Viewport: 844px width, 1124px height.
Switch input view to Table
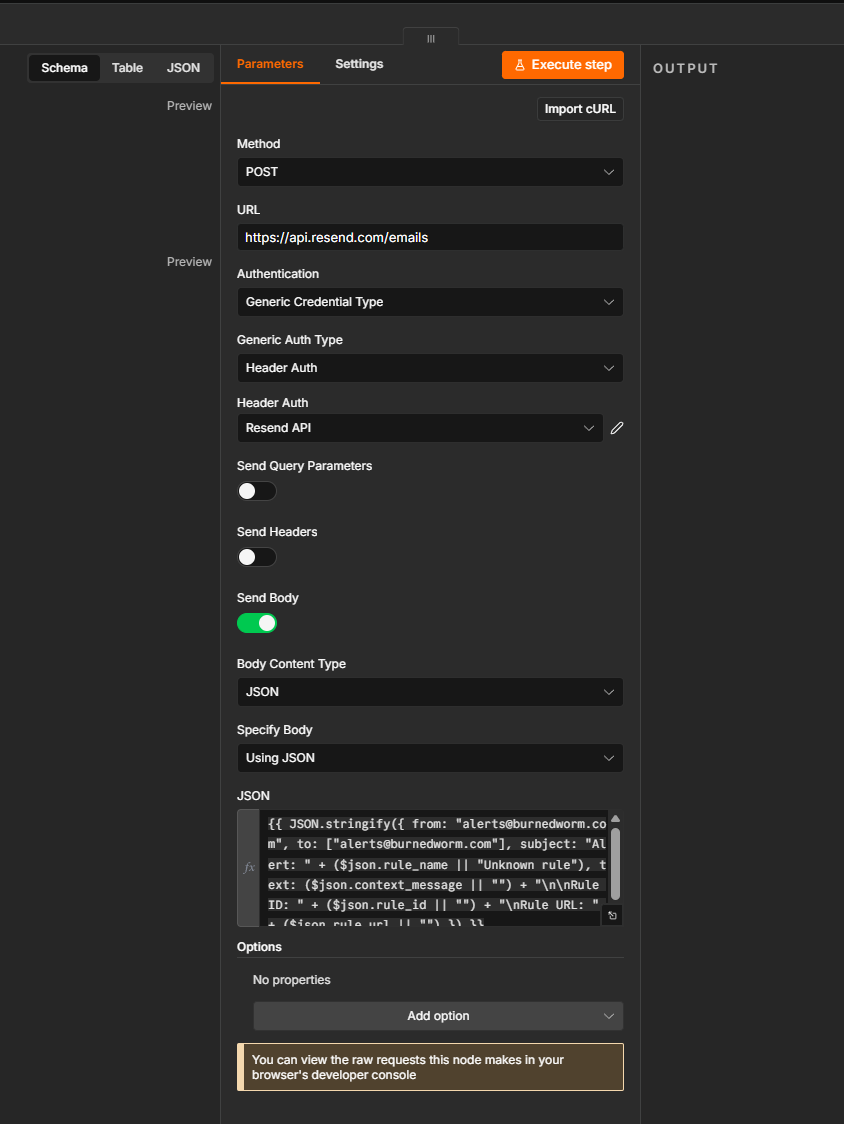click(127, 68)
